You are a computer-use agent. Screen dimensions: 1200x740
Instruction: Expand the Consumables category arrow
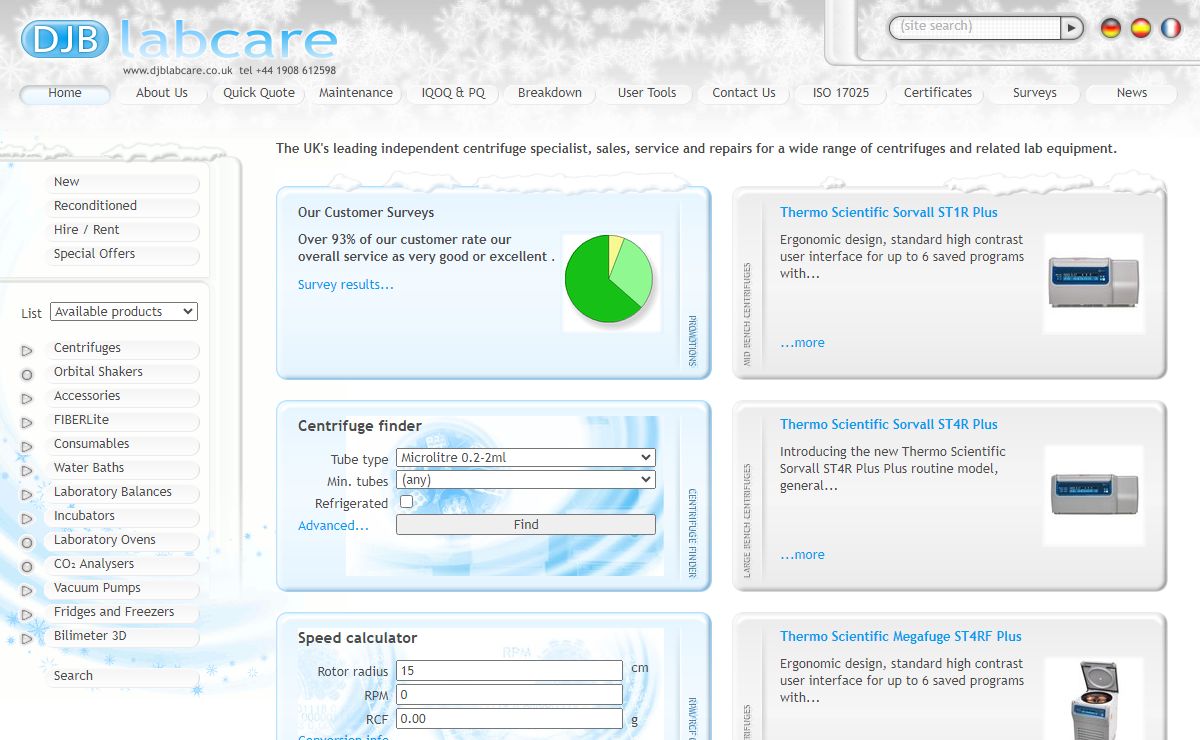27,446
